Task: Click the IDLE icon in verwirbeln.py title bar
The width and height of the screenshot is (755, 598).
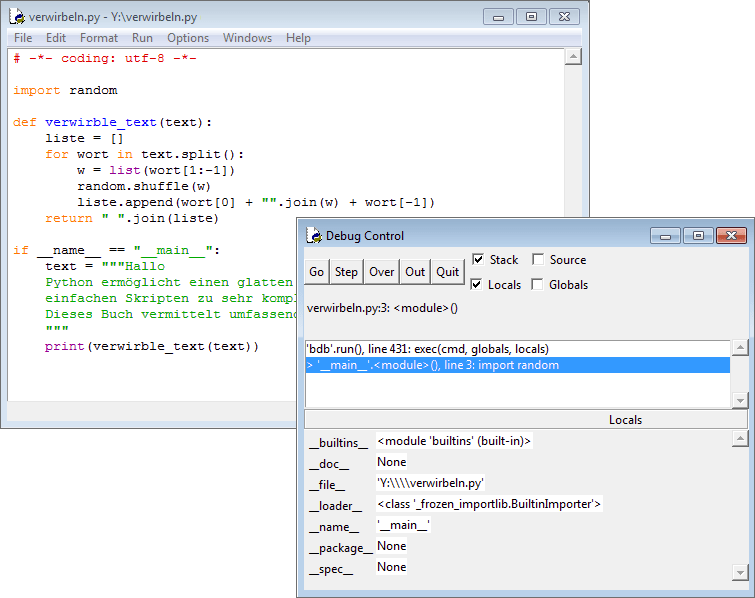Action: (x=17, y=17)
